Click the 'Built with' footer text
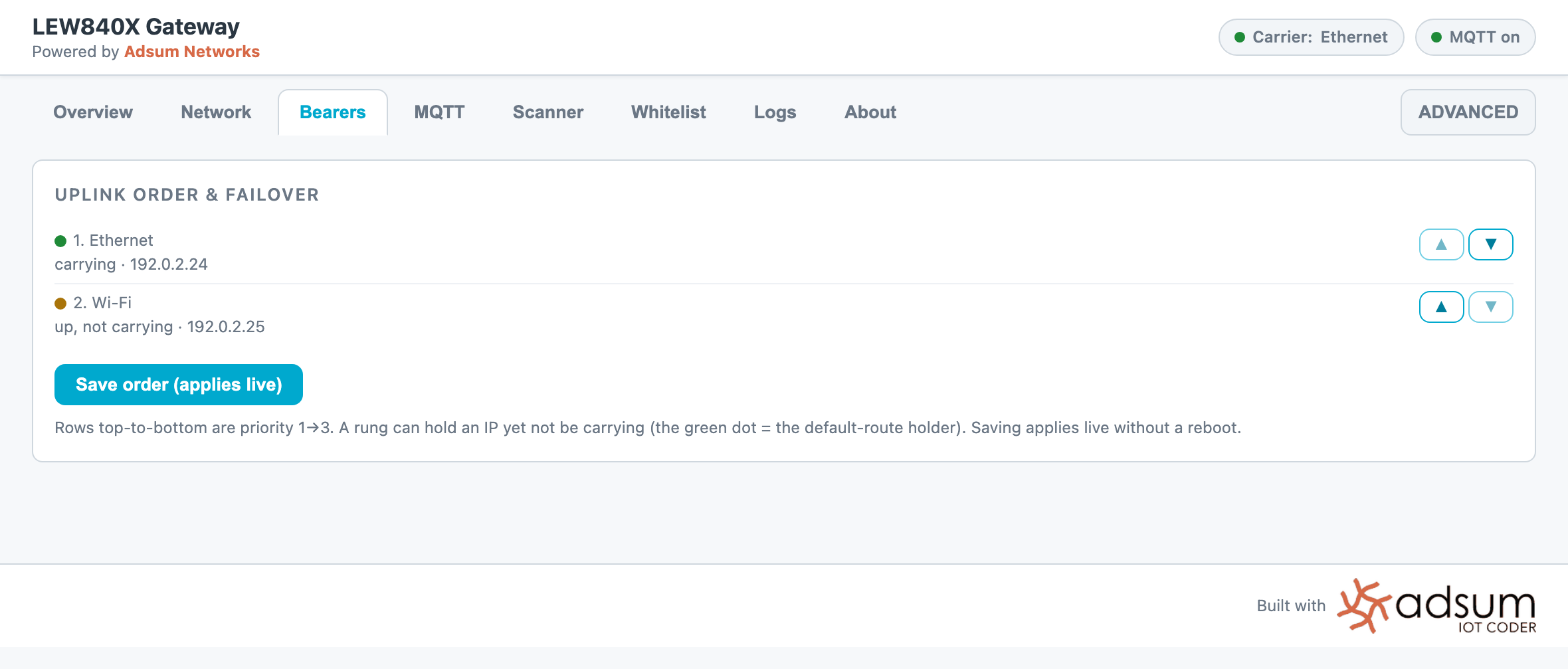 1291,606
